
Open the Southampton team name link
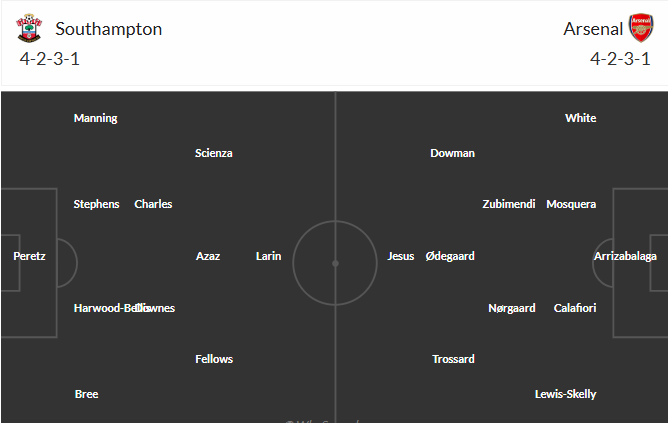(109, 29)
